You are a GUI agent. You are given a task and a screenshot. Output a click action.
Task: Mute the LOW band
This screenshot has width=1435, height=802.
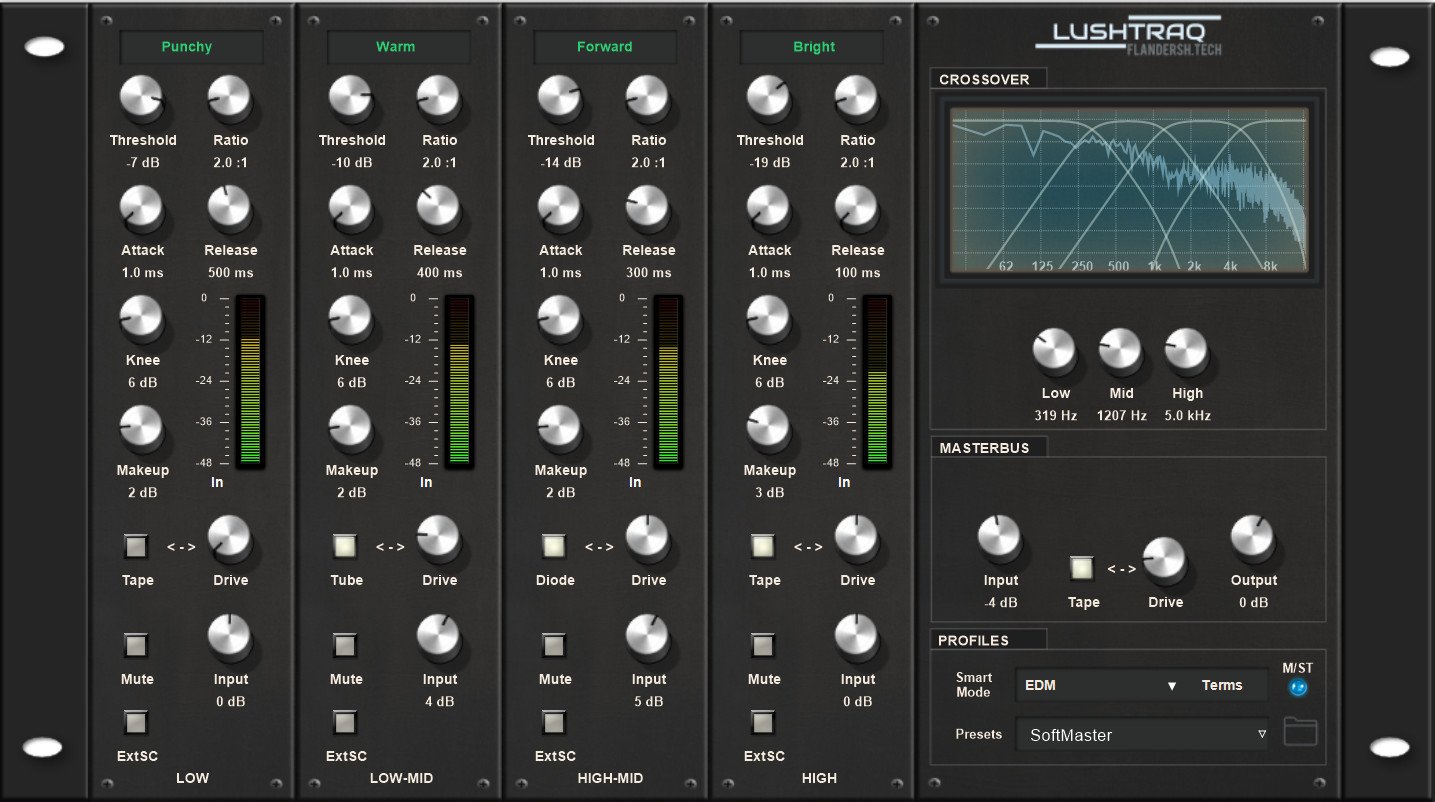click(x=136, y=645)
